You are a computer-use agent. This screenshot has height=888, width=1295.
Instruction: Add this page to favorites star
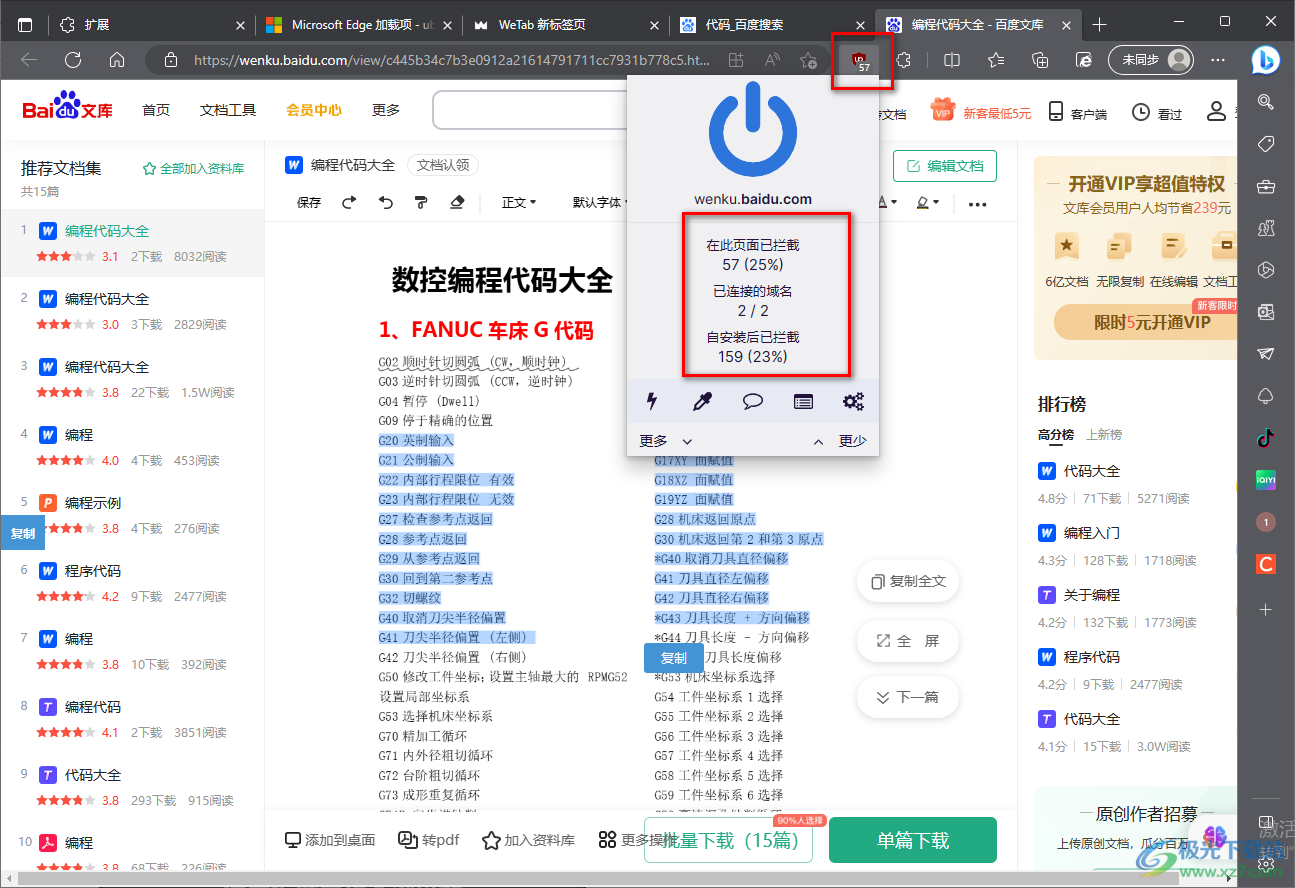point(809,60)
